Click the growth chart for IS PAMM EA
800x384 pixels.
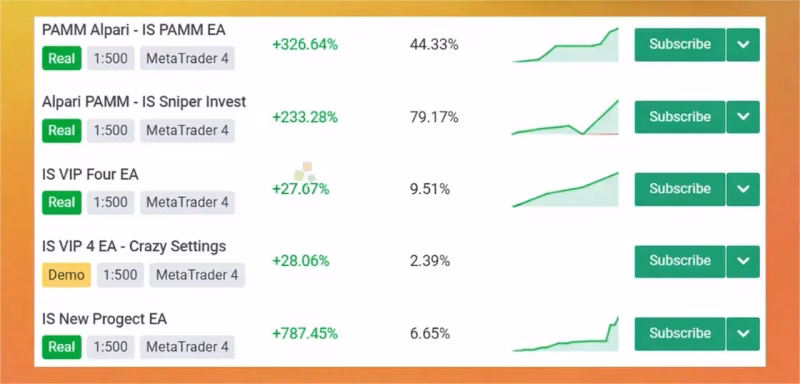[565, 45]
